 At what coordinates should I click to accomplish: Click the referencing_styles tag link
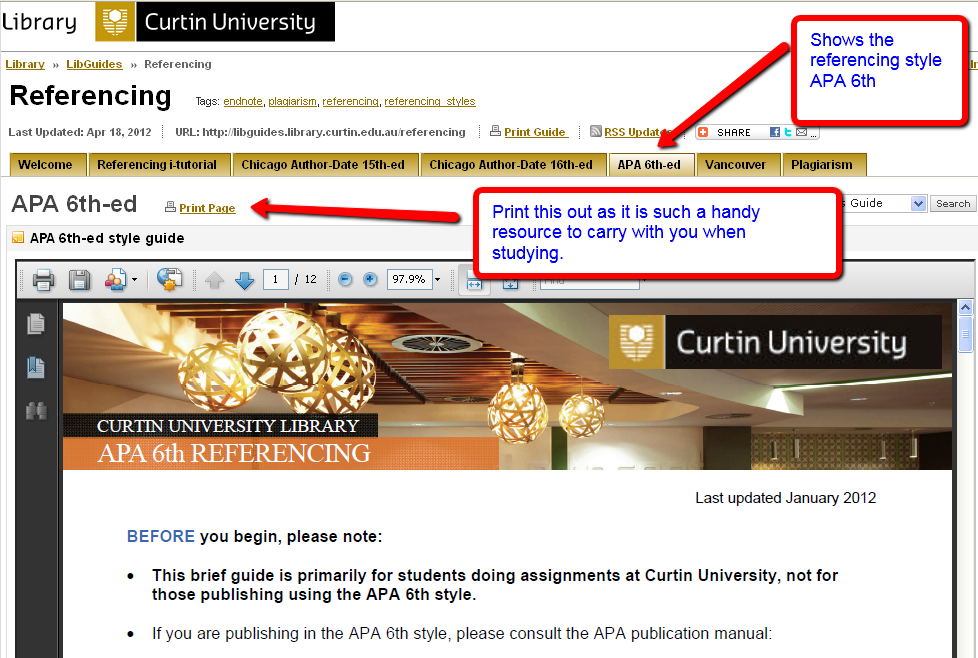[430, 101]
